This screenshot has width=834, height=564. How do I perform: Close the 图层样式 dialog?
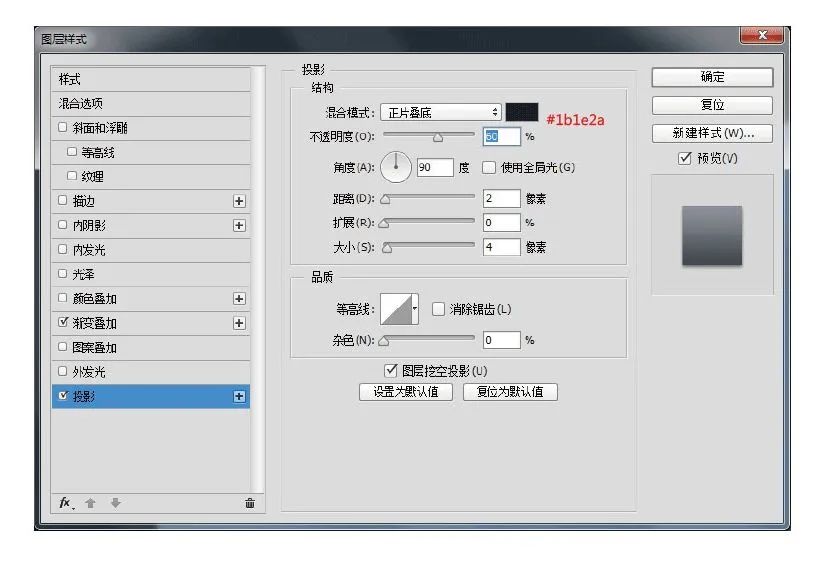pos(762,35)
